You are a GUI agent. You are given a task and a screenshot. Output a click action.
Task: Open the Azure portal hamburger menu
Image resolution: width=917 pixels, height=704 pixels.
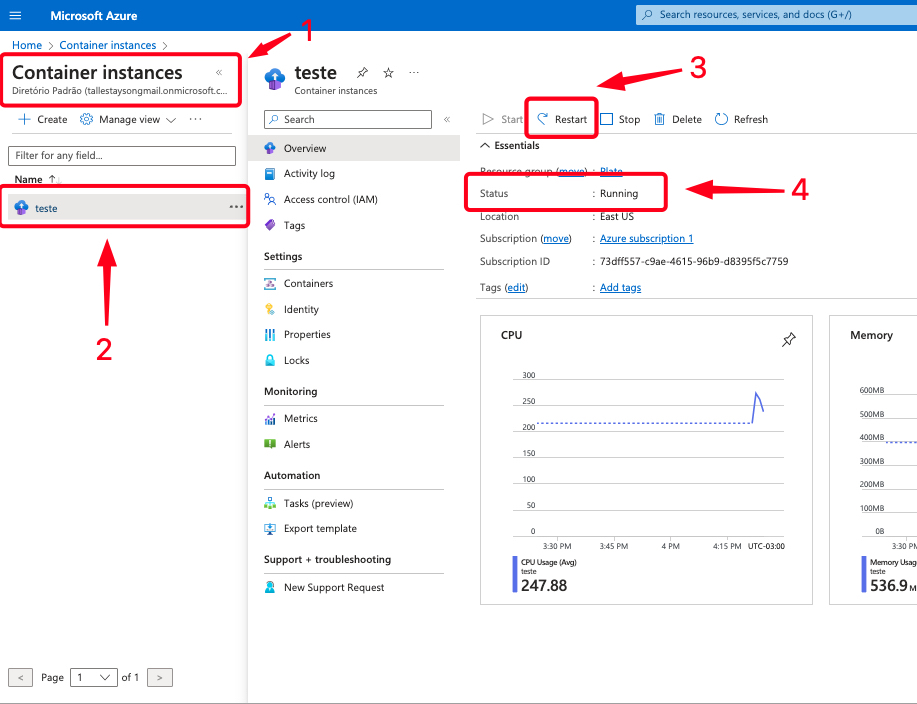click(x=15, y=15)
